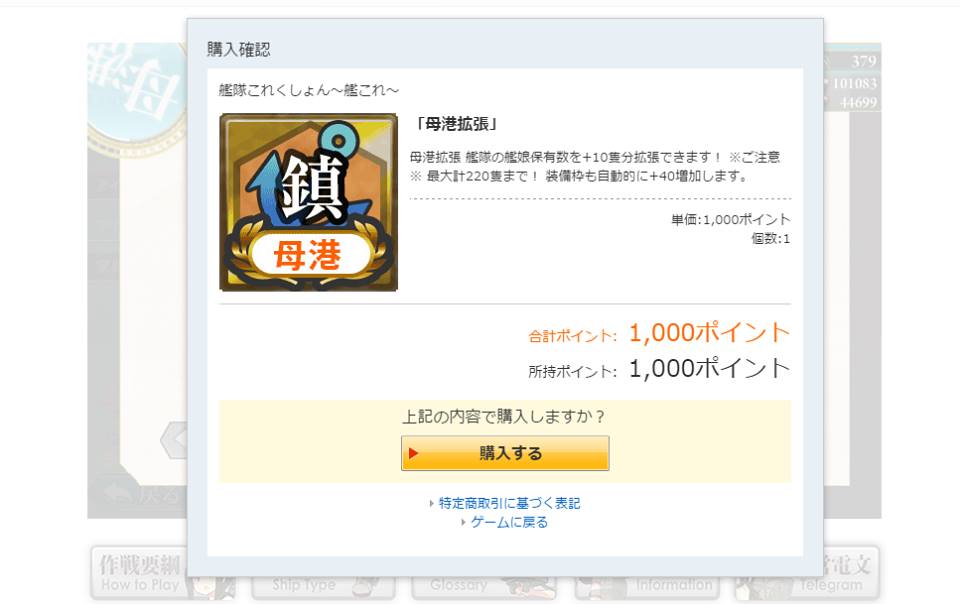Click the 101083 resource counter

point(855,83)
